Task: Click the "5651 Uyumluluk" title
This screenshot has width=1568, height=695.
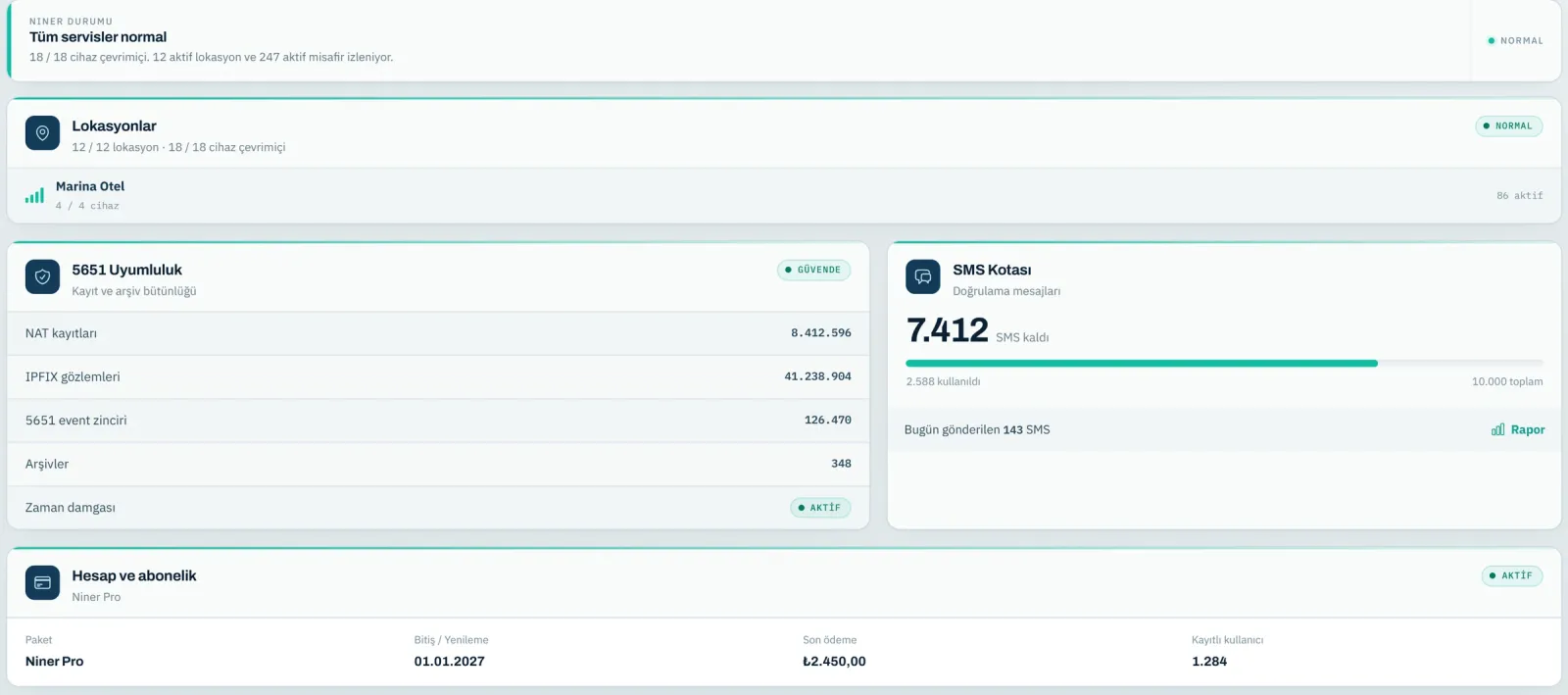Action: pyautogui.click(x=126, y=271)
